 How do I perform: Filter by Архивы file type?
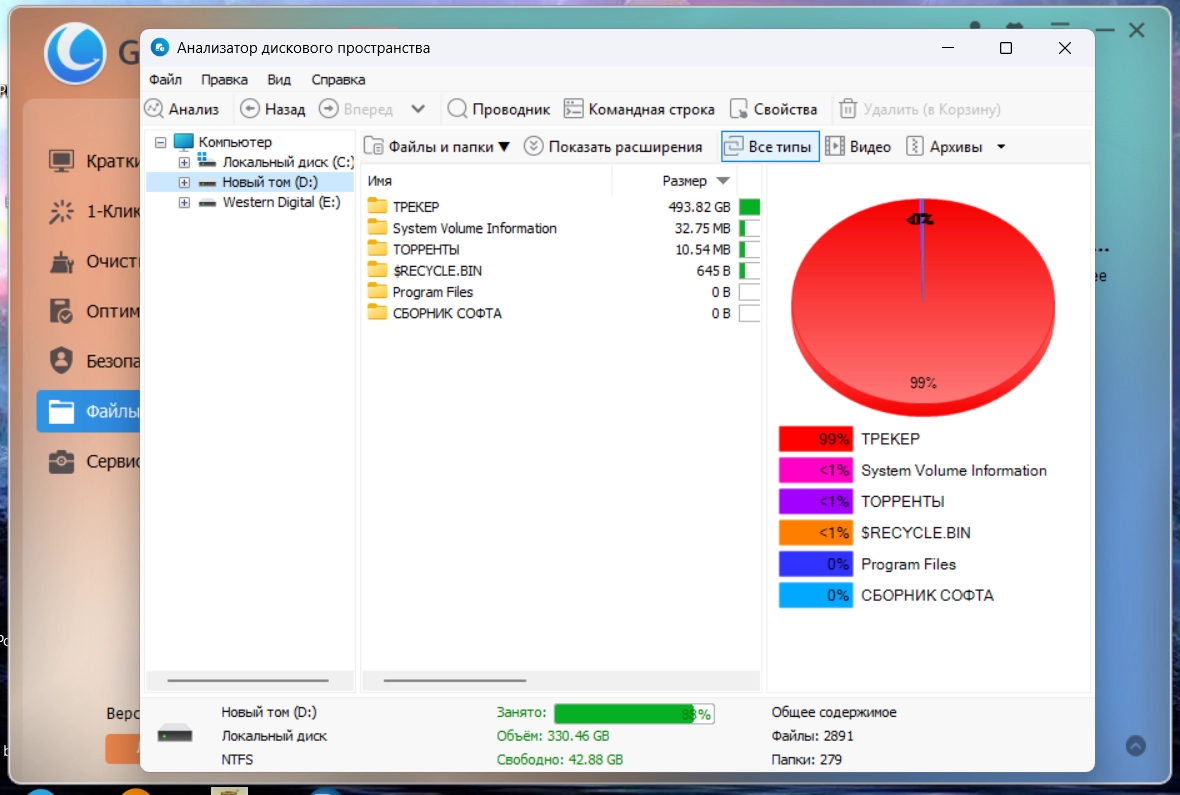[945, 147]
